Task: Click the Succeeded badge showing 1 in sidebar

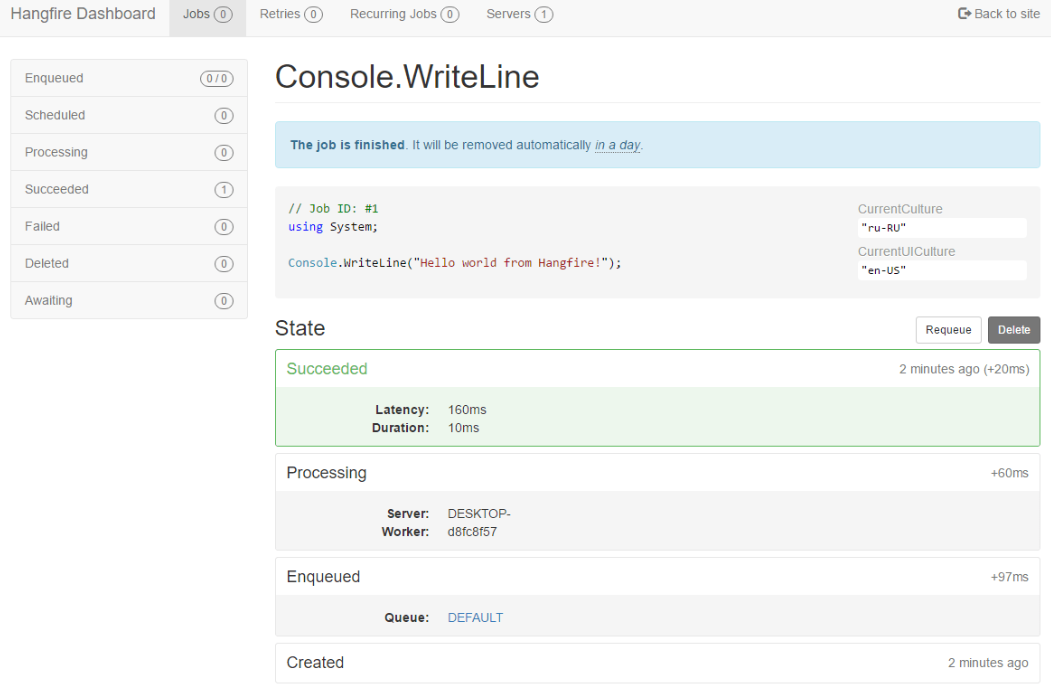Action: (x=222, y=189)
